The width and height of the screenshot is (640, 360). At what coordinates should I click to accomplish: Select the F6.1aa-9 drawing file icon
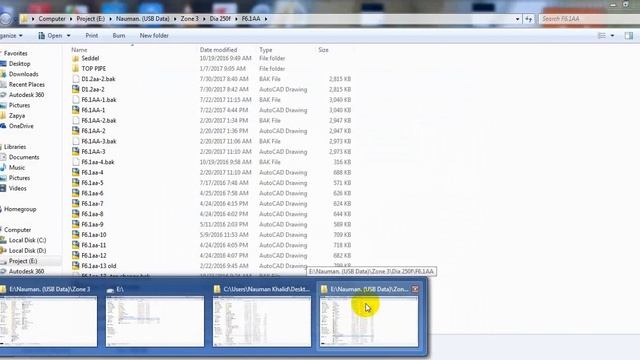pos(76,224)
